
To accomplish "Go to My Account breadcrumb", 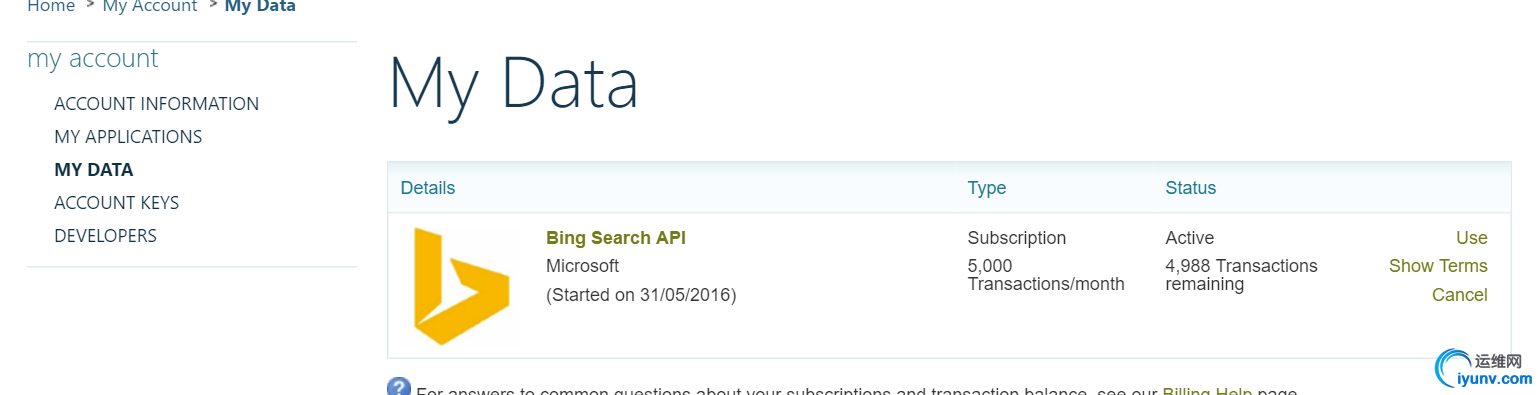I will coord(150,7).
